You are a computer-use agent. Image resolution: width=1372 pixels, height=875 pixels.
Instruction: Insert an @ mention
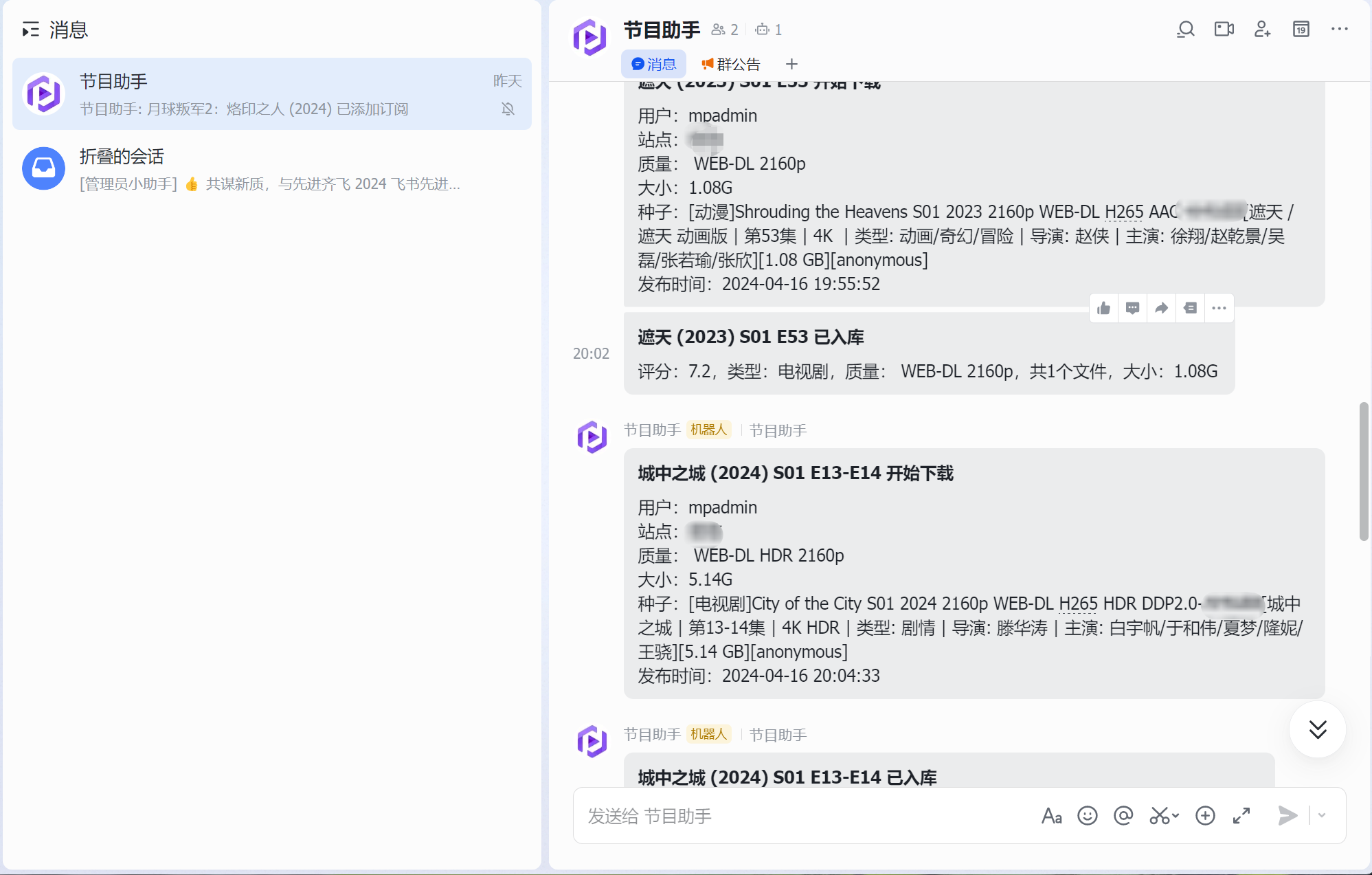point(1123,816)
